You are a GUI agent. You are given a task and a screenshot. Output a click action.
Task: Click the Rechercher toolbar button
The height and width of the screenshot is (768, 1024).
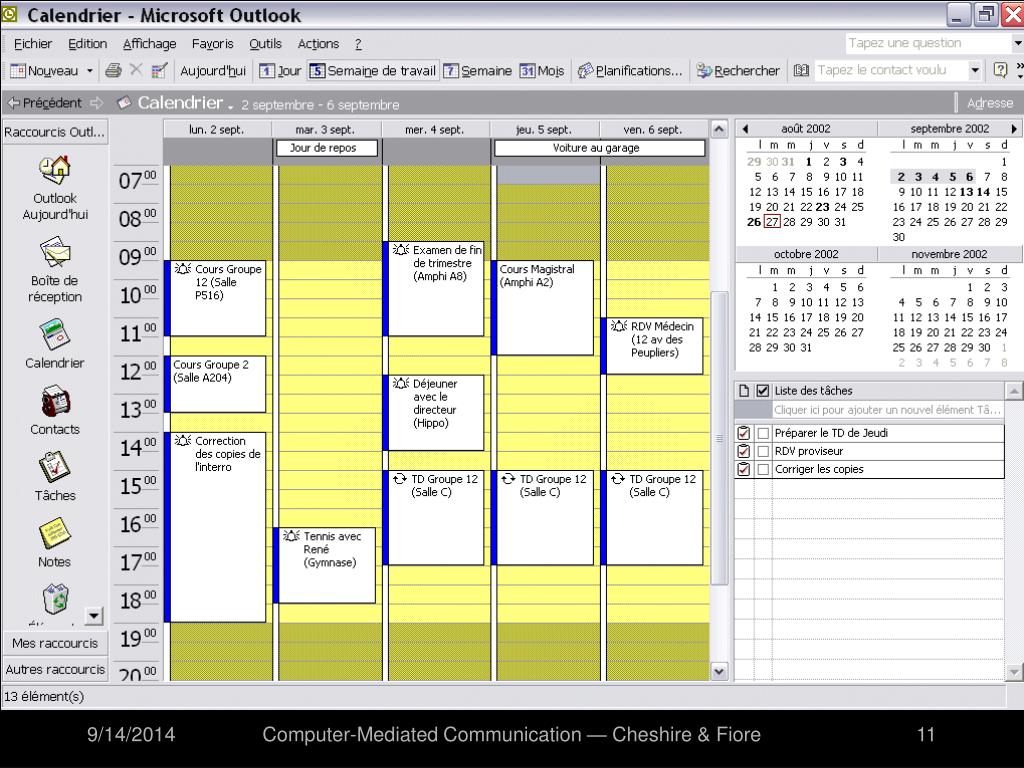(x=738, y=71)
